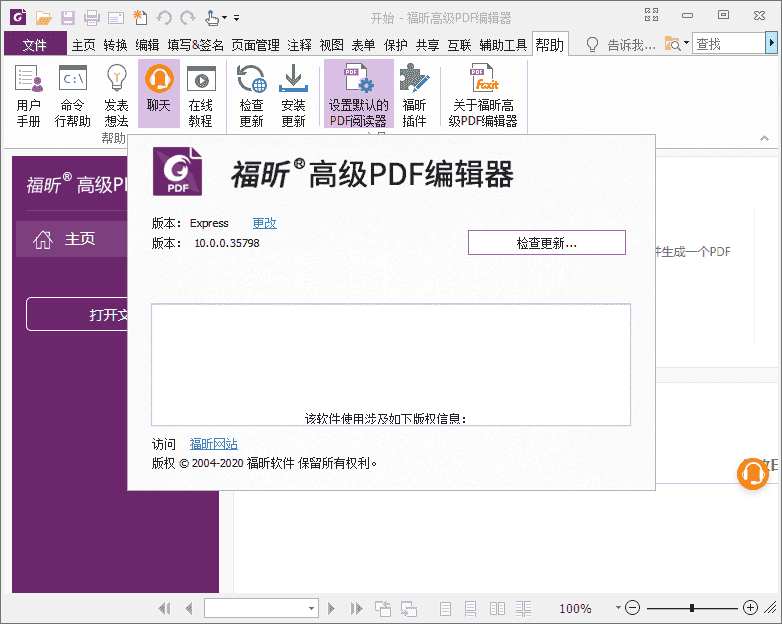
Task: Click Check for Updates ribbon icon (检查更新)
Action: [x=251, y=95]
